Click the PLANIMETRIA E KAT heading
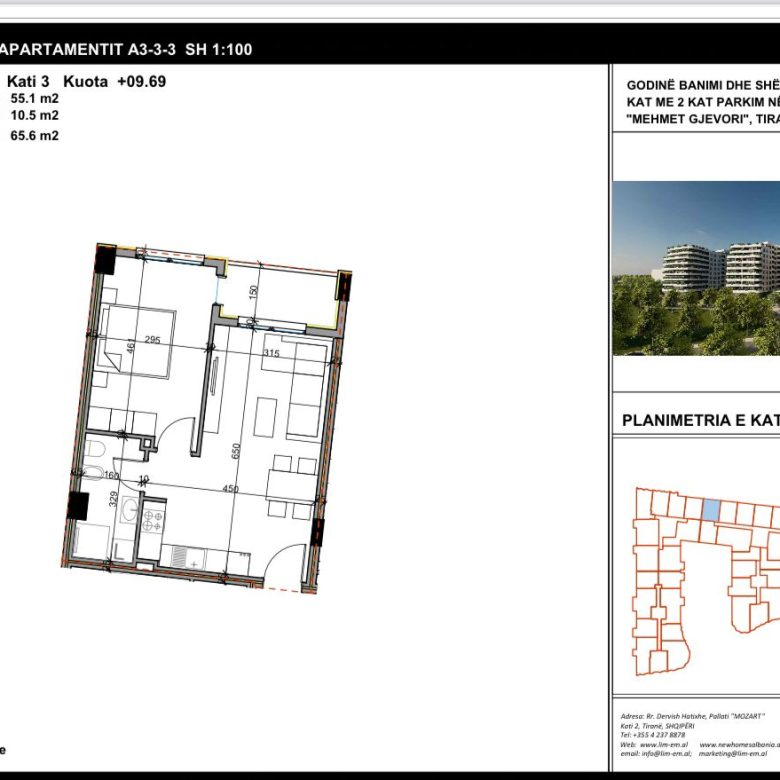The image size is (780, 780). pos(700,420)
